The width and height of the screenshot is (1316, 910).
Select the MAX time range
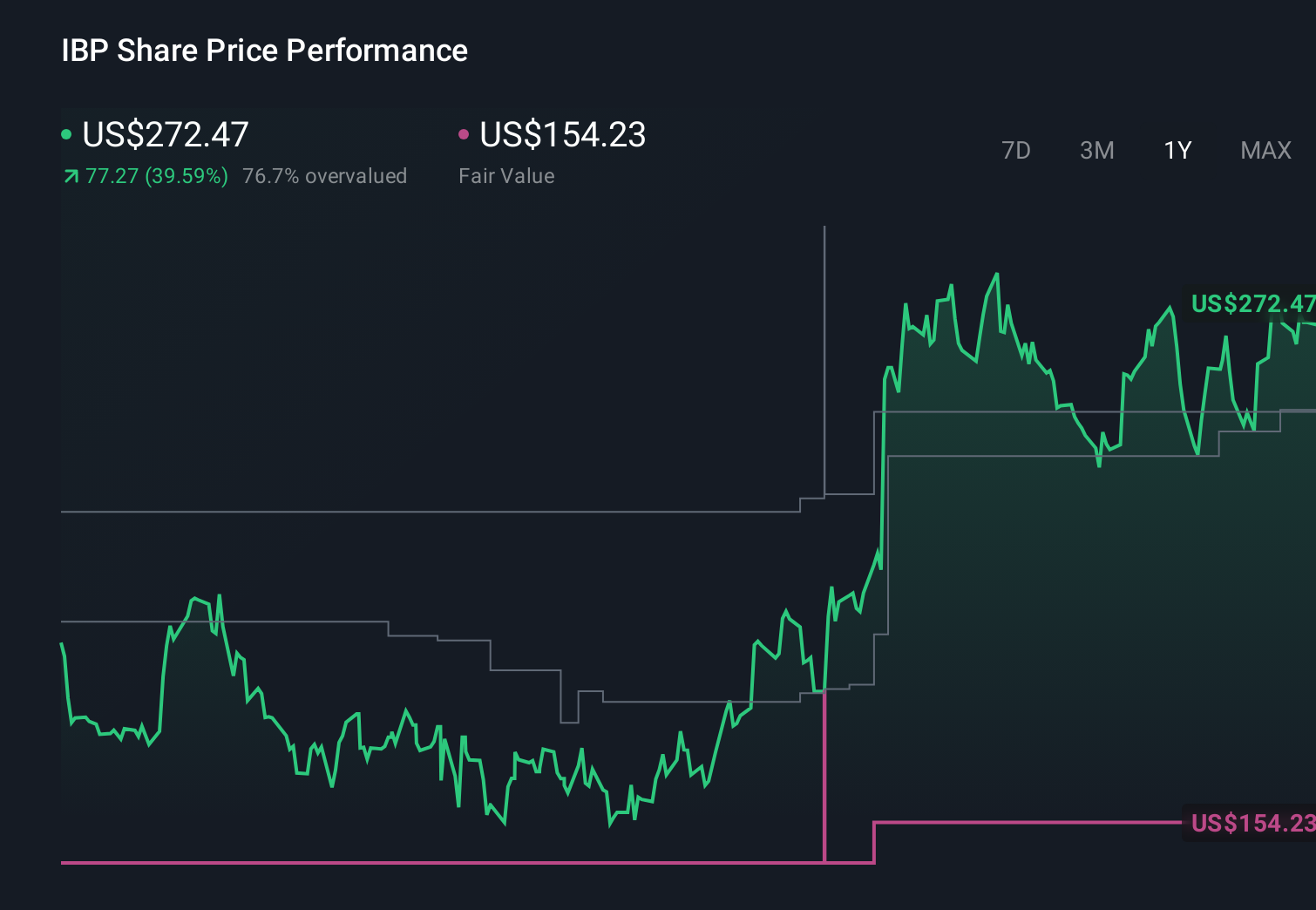point(1265,150)
